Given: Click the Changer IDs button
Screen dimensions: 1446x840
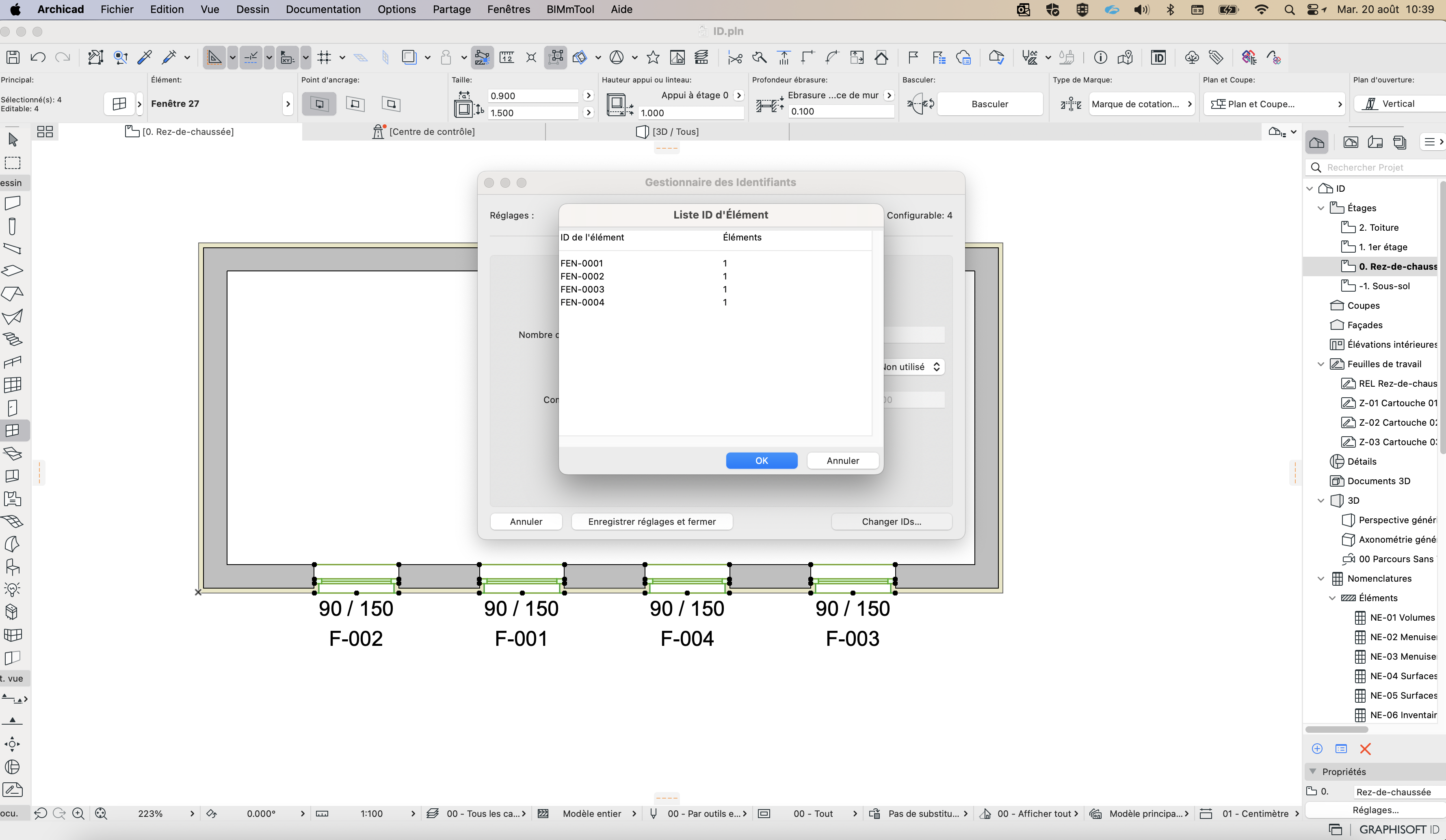Looking at the screenshot, I should [891, 522].
